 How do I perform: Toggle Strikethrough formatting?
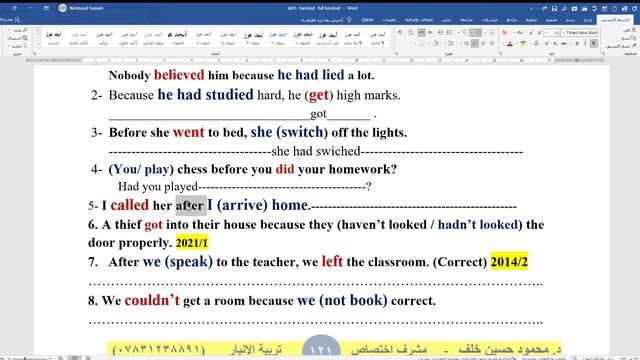[x=564, y=43]
